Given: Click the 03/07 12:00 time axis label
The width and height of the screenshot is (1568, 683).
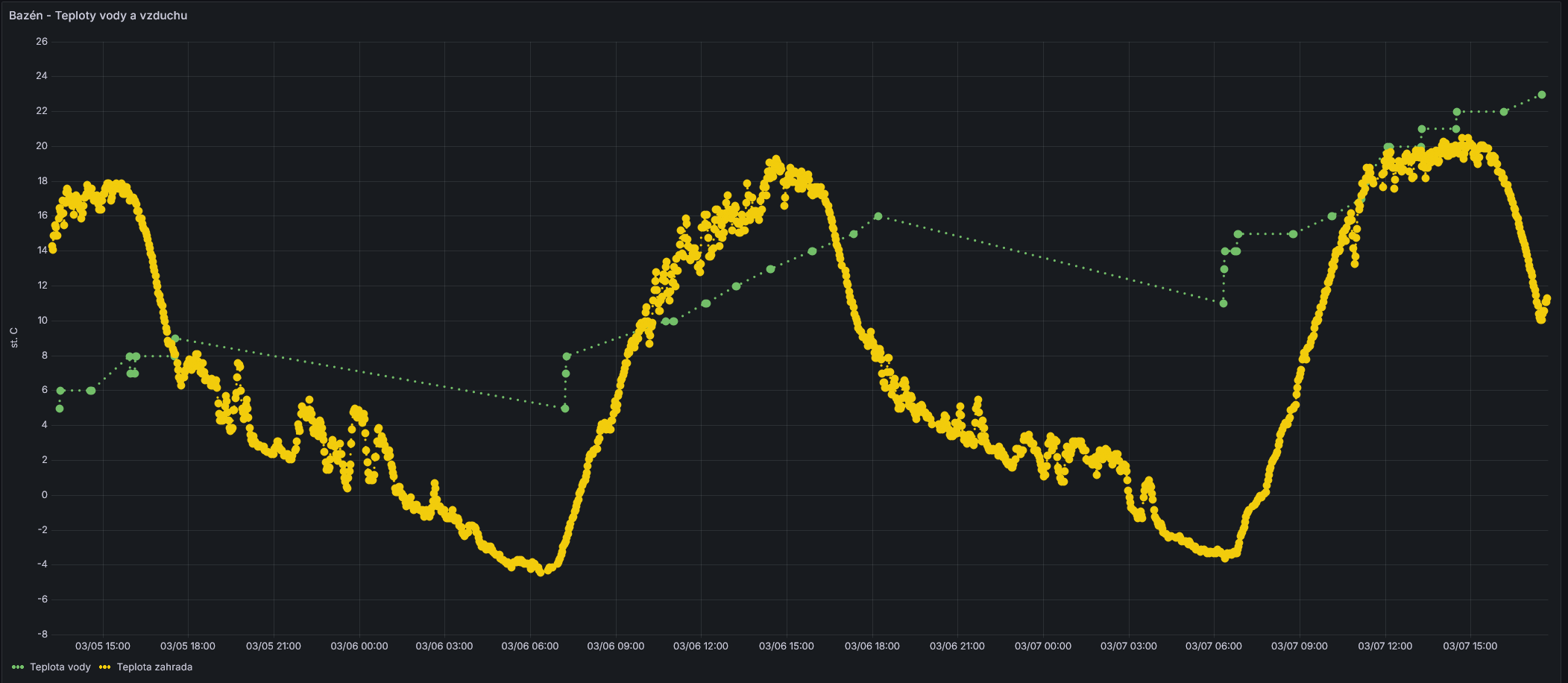Looking at the screenshot, I should [x=1385, y=646].
